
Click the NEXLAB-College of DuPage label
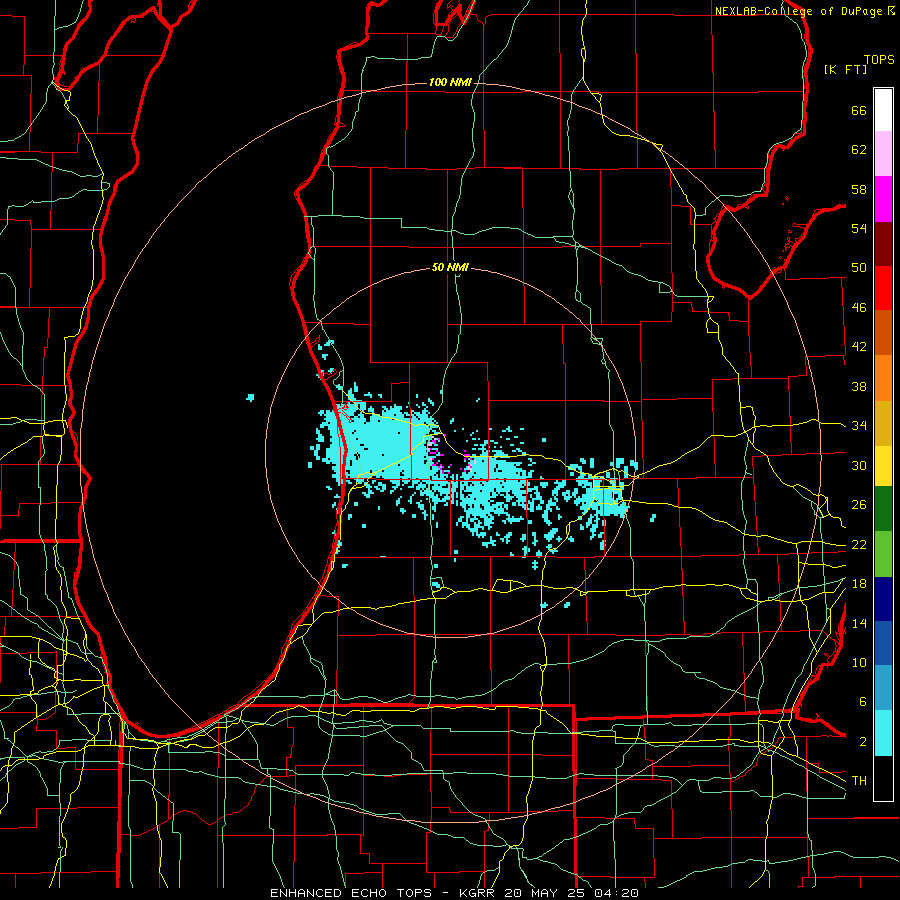[x=799, y=11]
